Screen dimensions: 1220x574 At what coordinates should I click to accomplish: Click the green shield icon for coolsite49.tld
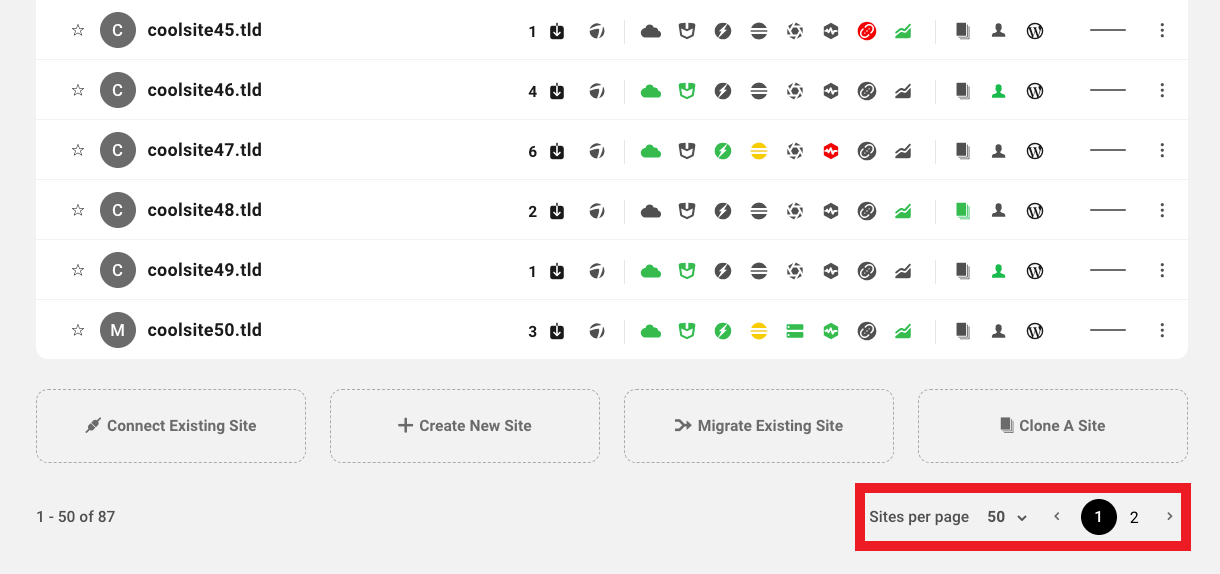coord(687,271)
